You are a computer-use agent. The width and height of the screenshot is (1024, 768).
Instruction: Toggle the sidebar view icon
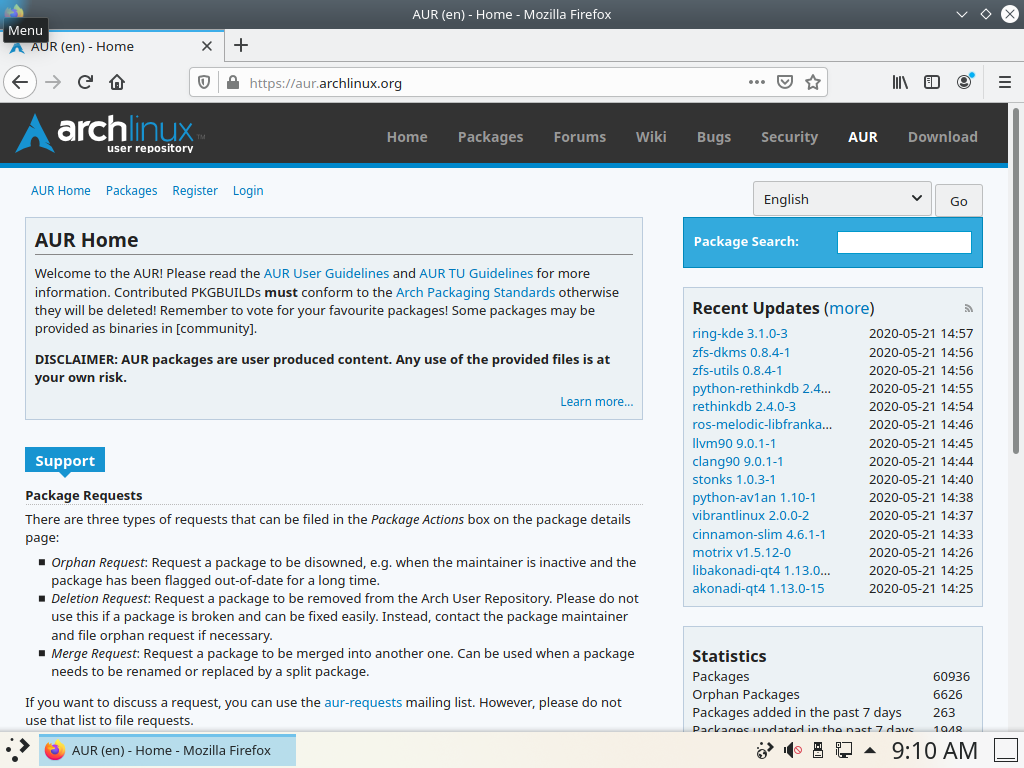tap(932, 82)
